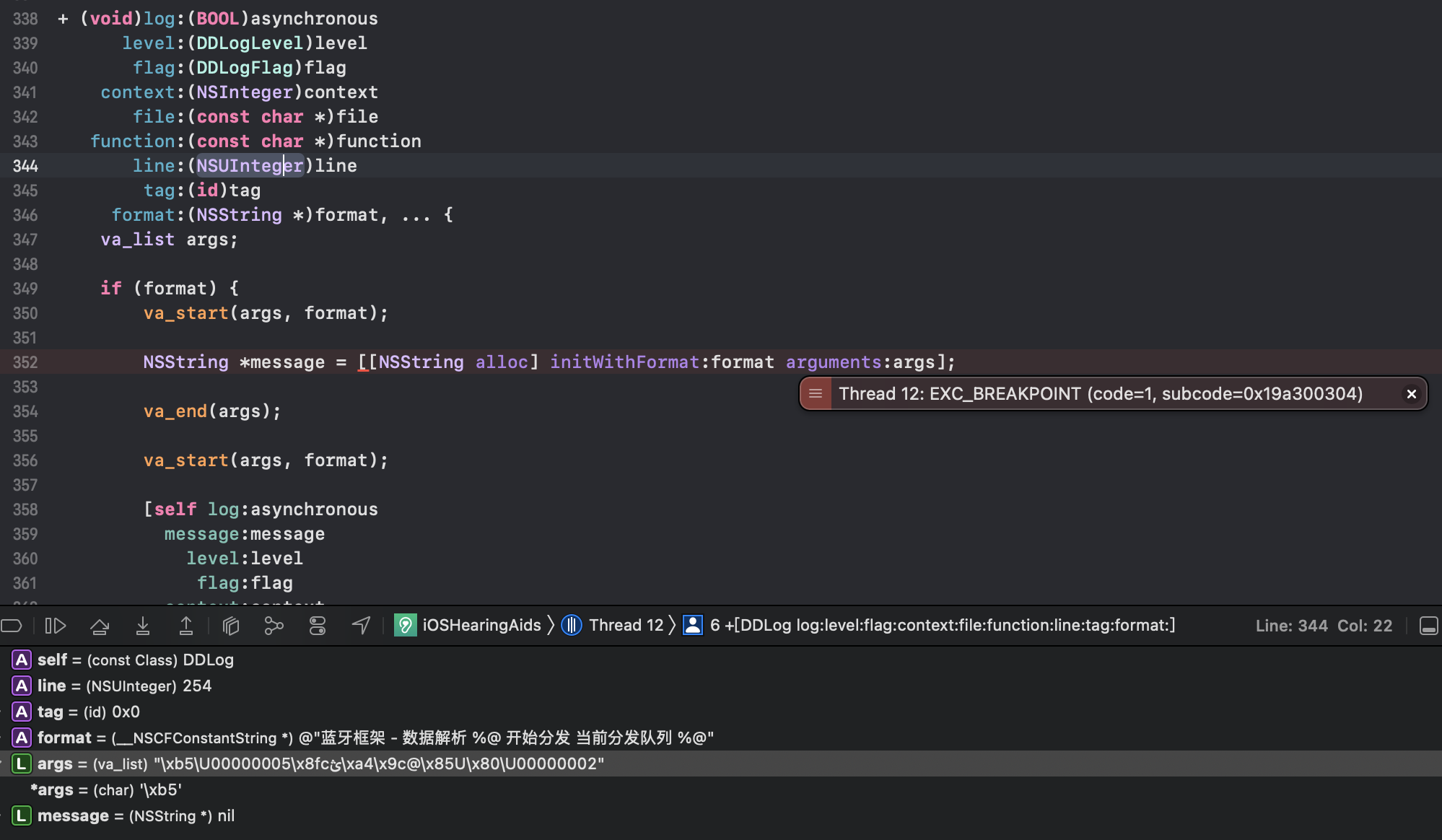Click the Line: 344 Col: 22 indicator
This screenshot has height=840, width=1442.
click(x=1324, y=626)
